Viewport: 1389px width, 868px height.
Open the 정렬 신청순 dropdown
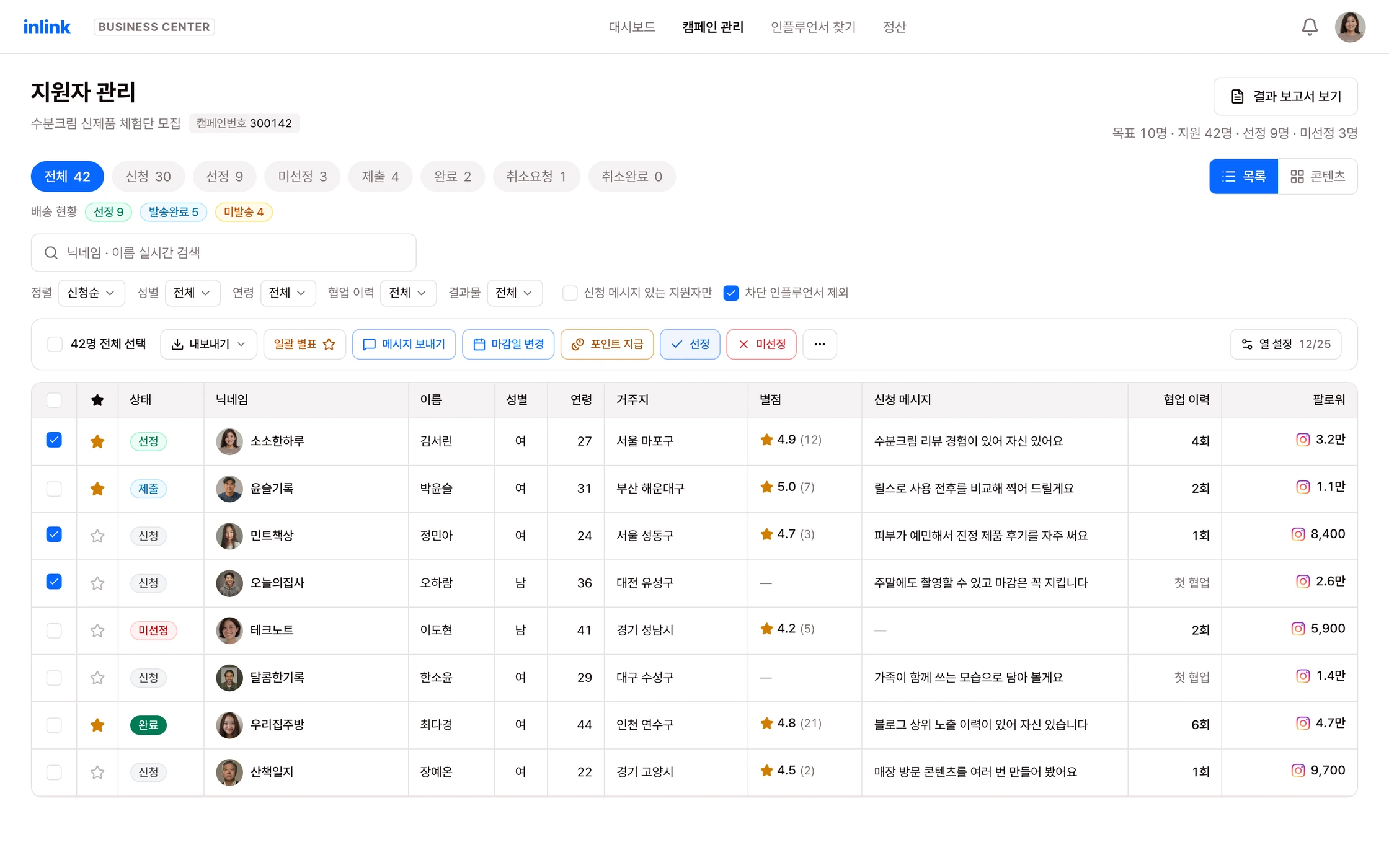91,293
